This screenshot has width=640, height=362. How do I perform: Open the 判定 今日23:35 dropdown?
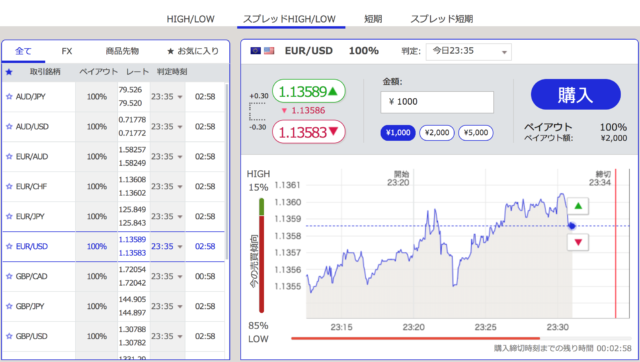pos(469,52)
